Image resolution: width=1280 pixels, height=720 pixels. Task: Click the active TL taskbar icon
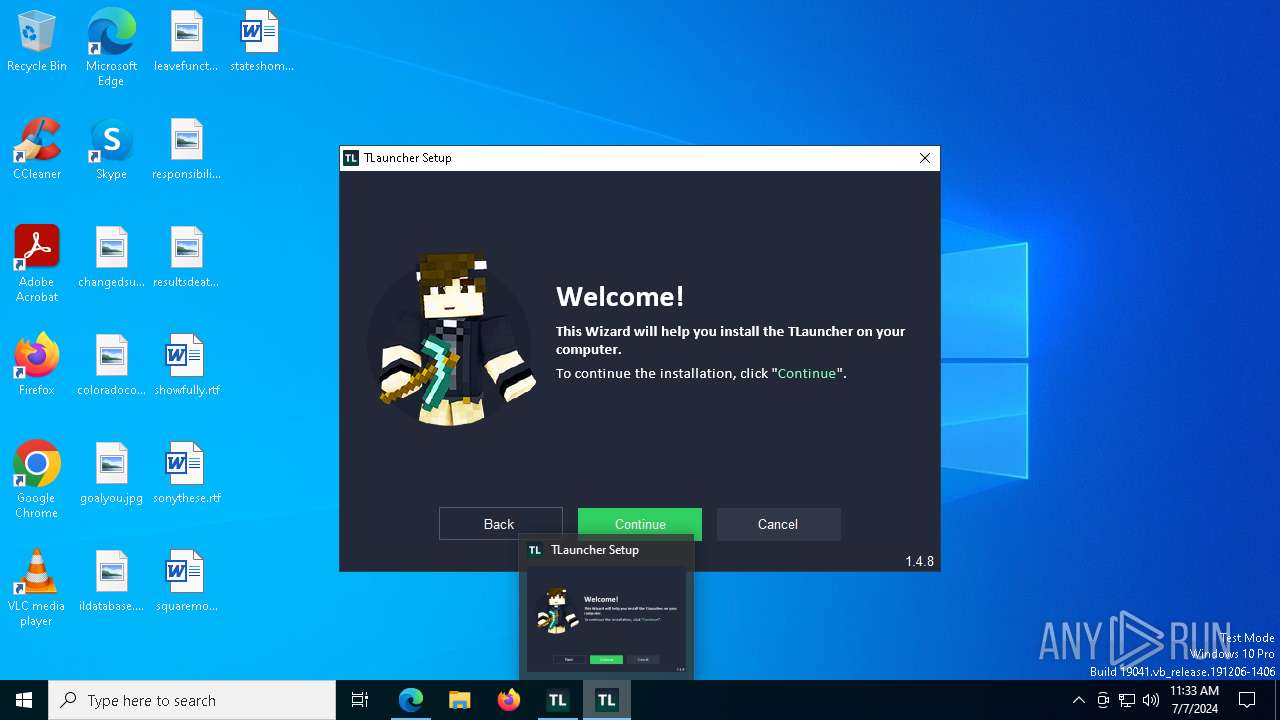point(606,700)
